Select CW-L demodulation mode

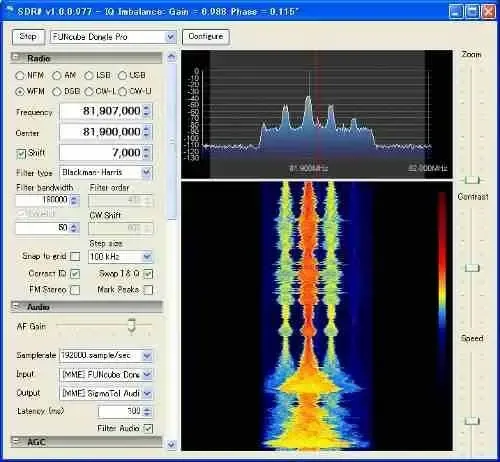tap(88, 91)
